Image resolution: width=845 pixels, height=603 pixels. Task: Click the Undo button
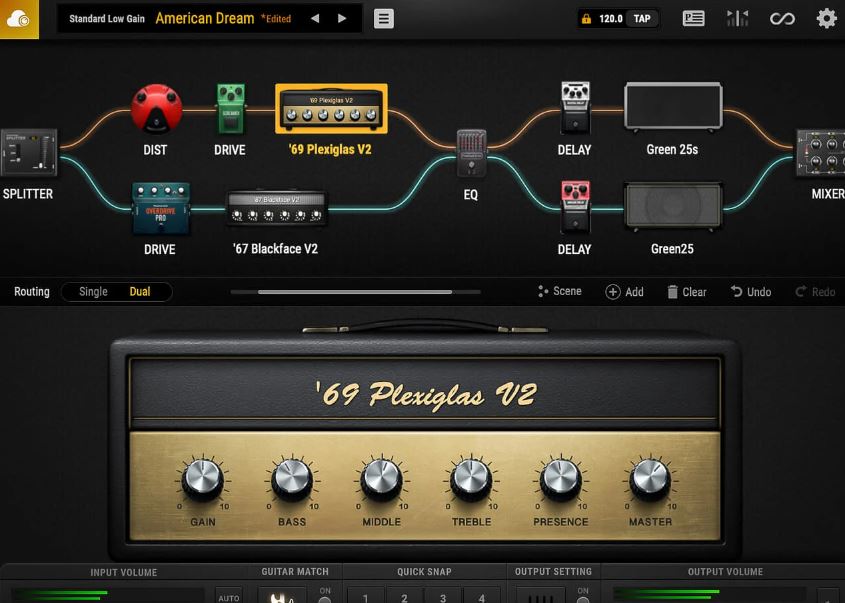coord(751,292)
